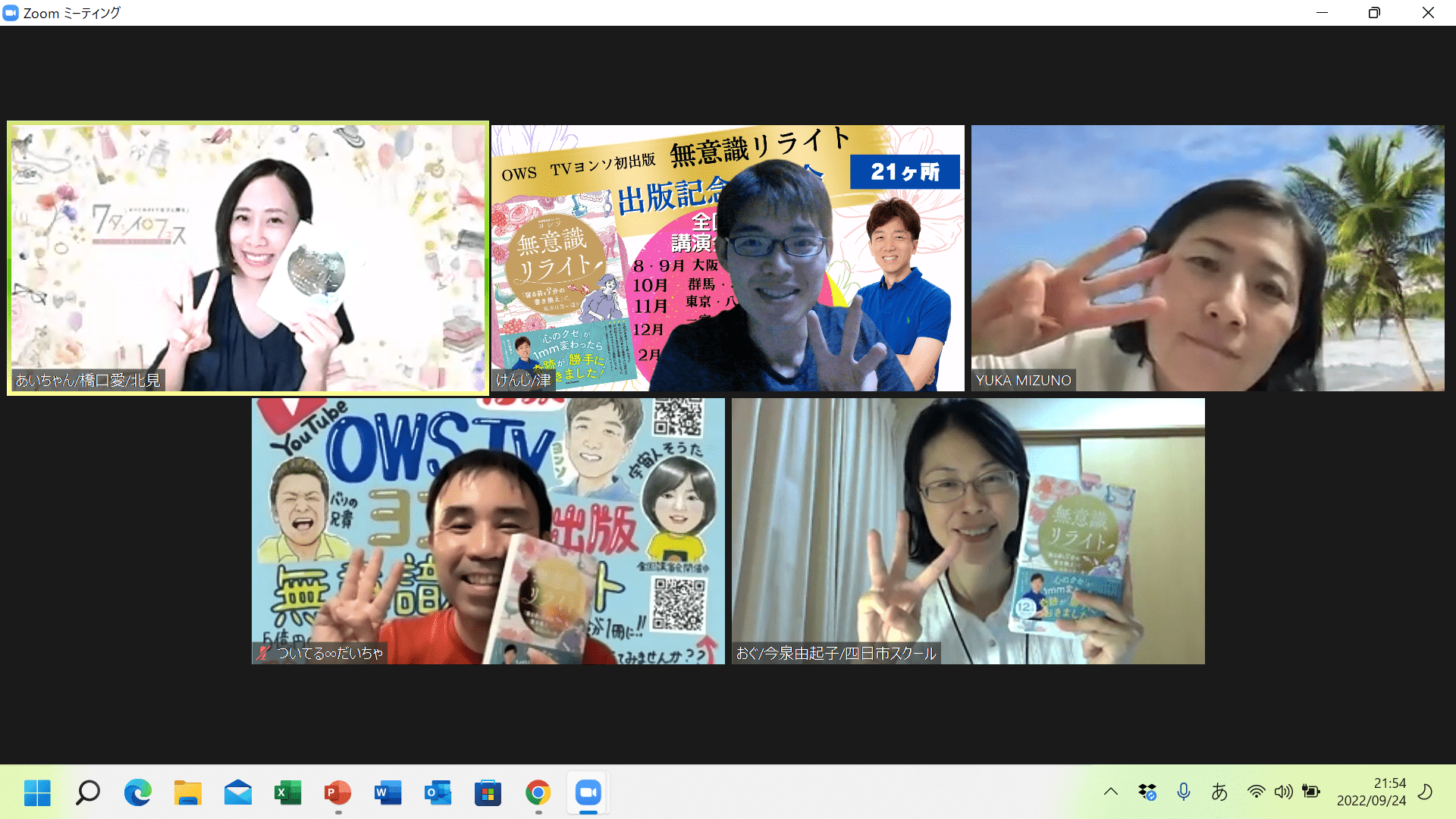Toggle Japanese IME input mode あ
The height and width of the screenshot is (819, 1456).
pyautogui.click(x=1219, y=792)
